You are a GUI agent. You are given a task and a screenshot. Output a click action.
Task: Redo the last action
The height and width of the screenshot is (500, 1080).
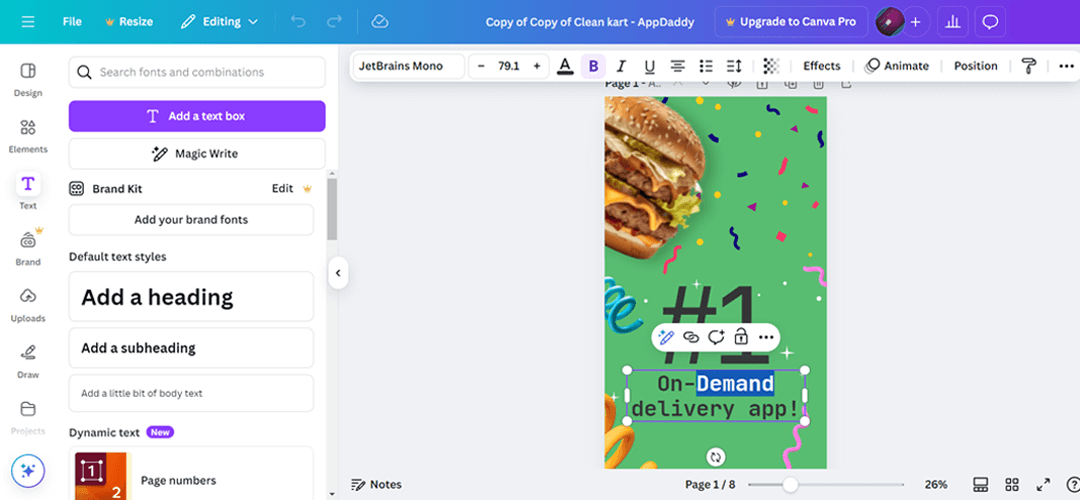coord(334,22)
